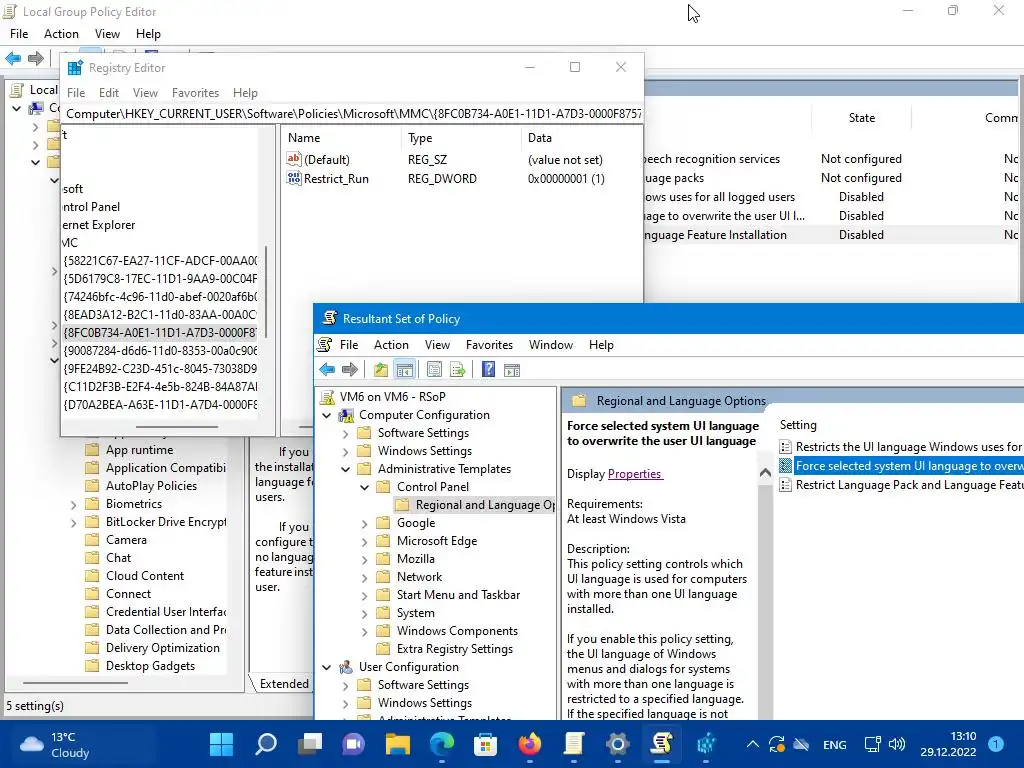Click the Registry Editor address bar

[x=353, y=114]
